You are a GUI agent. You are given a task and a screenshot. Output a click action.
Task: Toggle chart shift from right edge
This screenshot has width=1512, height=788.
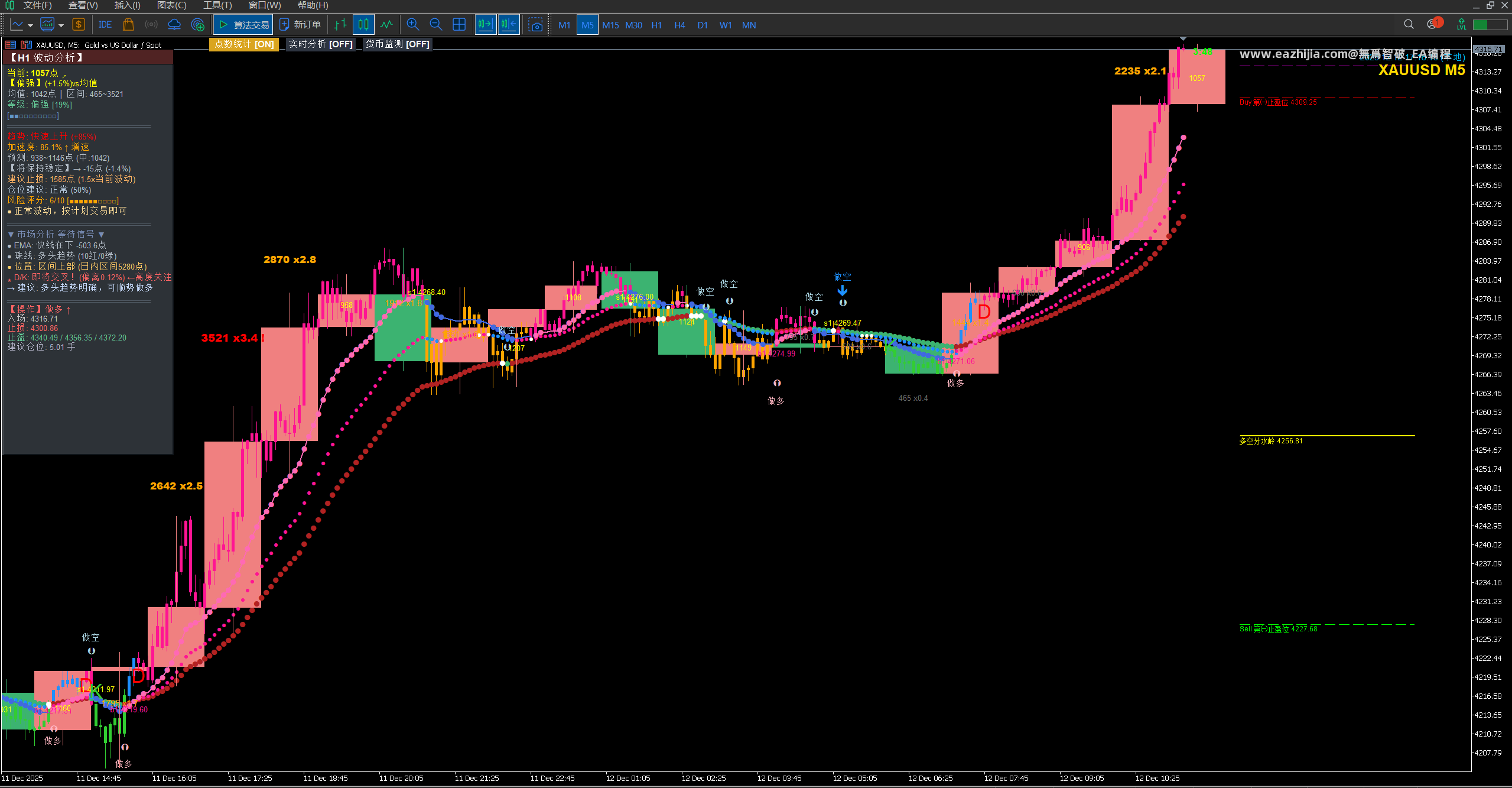coord(509,25)
